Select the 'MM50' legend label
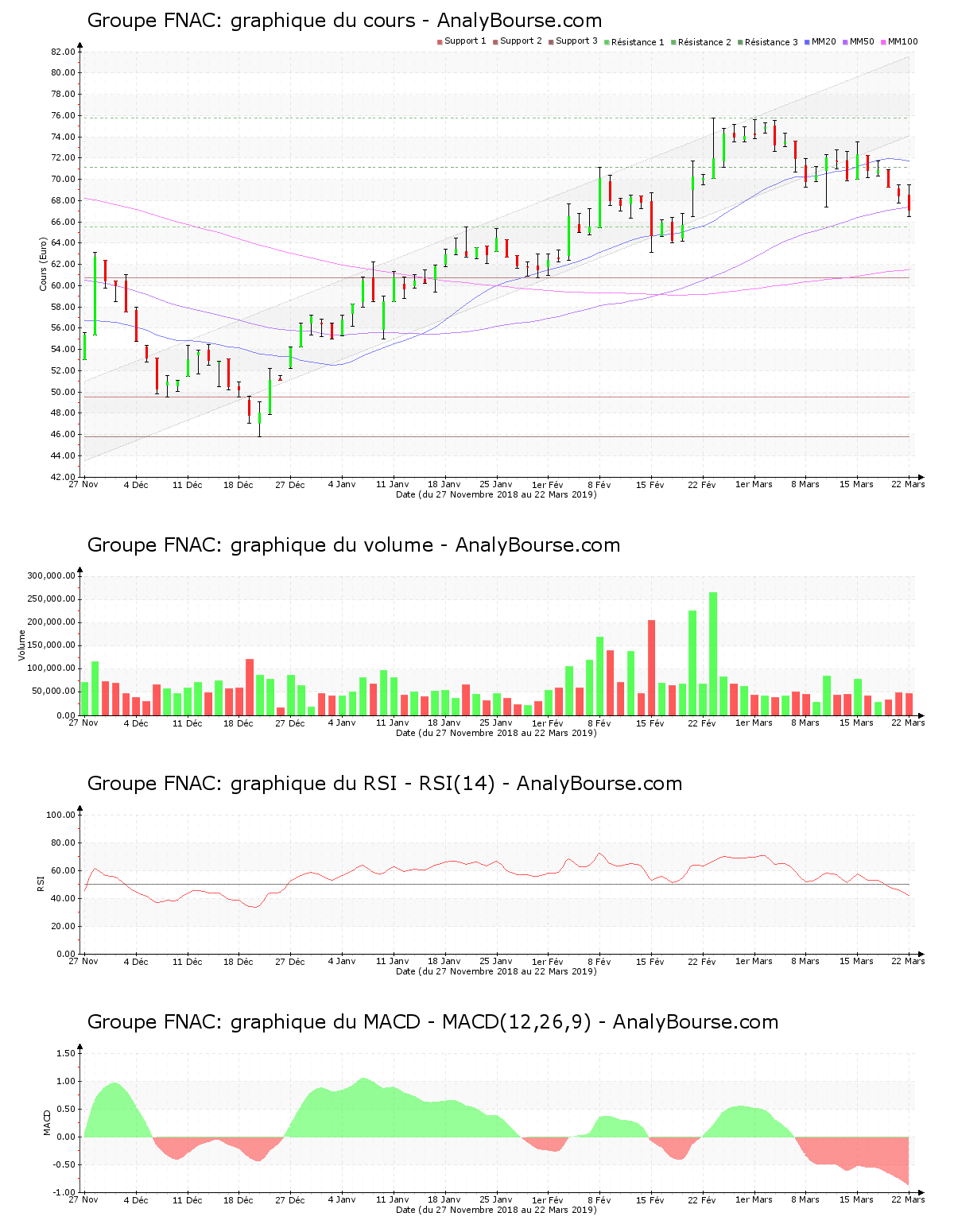This screenshot has width=954, height=1232. (x=862, y=41)
